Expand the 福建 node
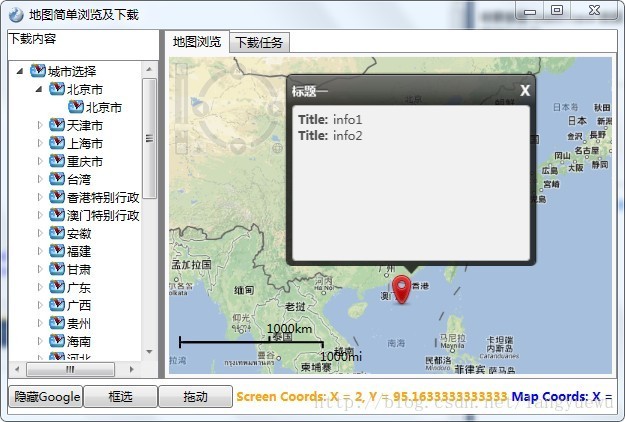Image resolution: width=625 pixels, height=422 pixels. click(x=40, y=251)
